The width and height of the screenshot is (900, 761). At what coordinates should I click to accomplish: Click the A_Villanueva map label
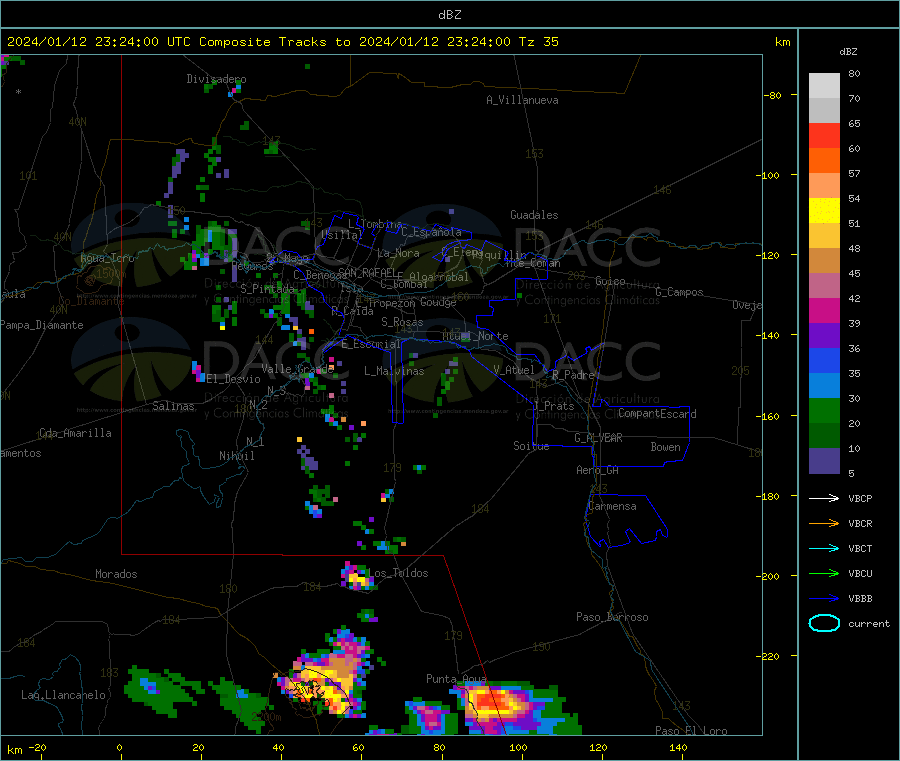(x=522, y=100)
